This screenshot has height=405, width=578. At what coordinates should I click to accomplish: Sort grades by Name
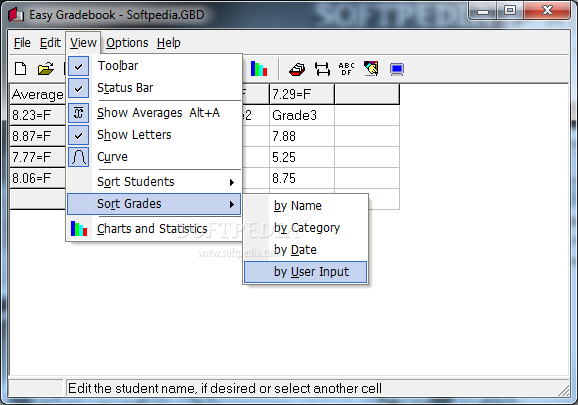(x=306, y=206)
